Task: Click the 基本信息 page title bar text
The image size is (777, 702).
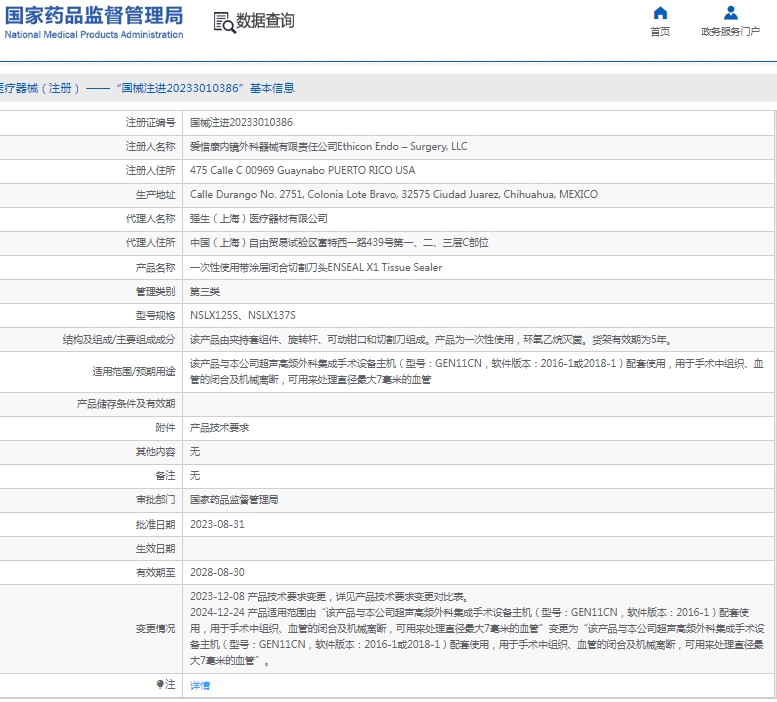Action: click(272, 88)
